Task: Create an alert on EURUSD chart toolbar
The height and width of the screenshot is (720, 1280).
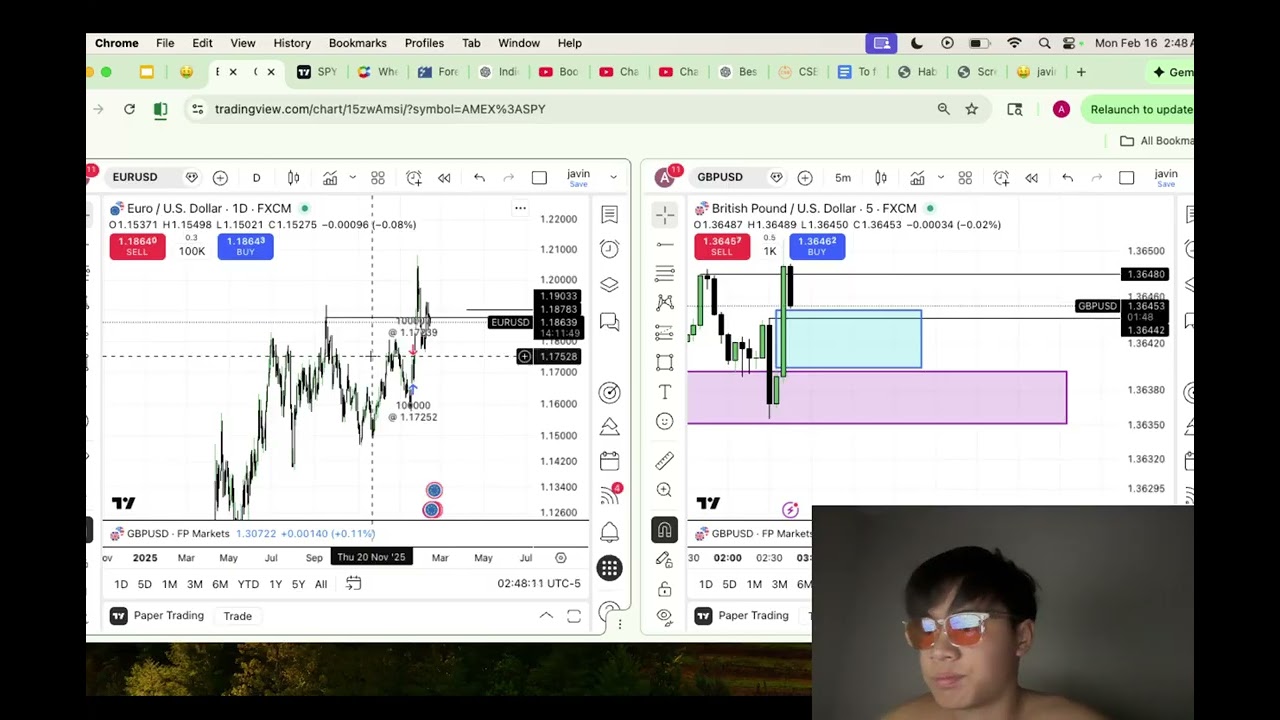Action: [x=414, y=178]
